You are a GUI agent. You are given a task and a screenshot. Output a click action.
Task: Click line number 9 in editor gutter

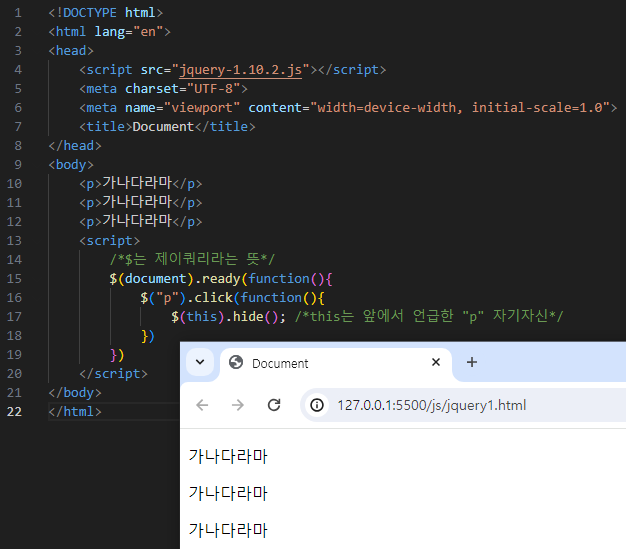click(18, 165)
